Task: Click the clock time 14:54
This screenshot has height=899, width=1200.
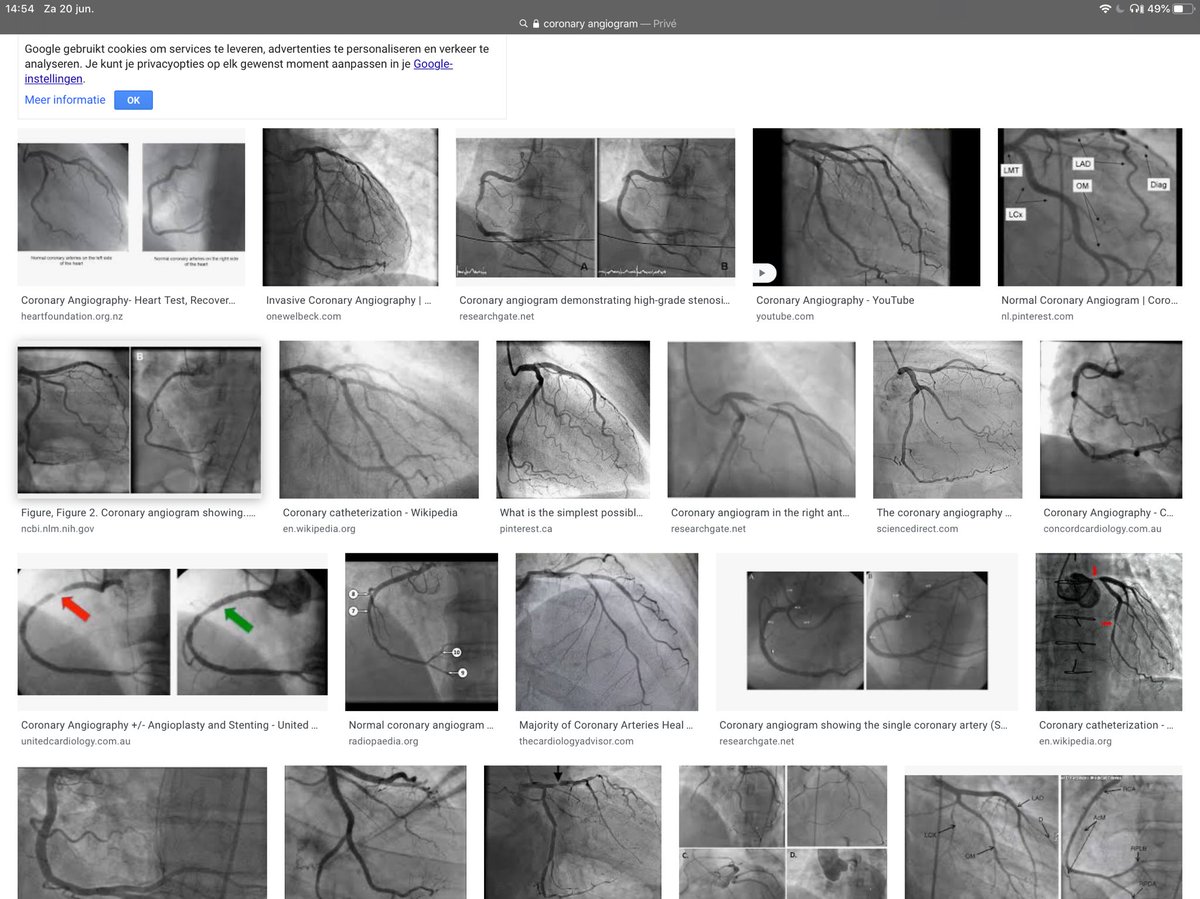Action: (x=20, y=9)
